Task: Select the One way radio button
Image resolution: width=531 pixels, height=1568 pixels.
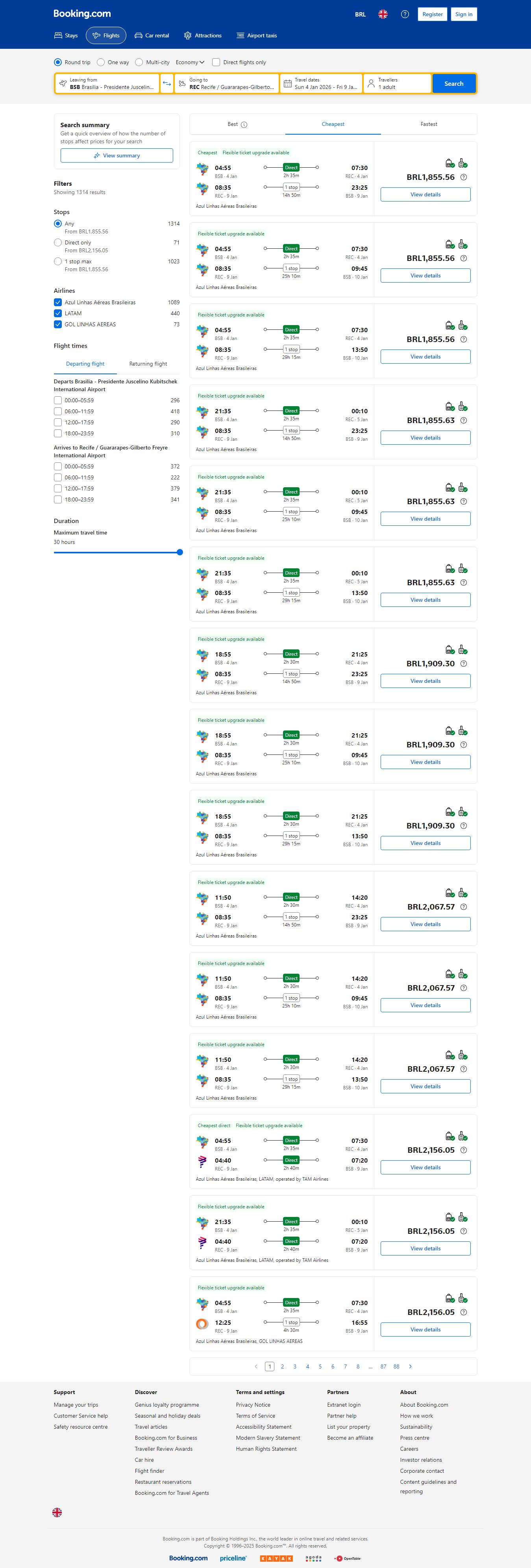Action: 101,62
